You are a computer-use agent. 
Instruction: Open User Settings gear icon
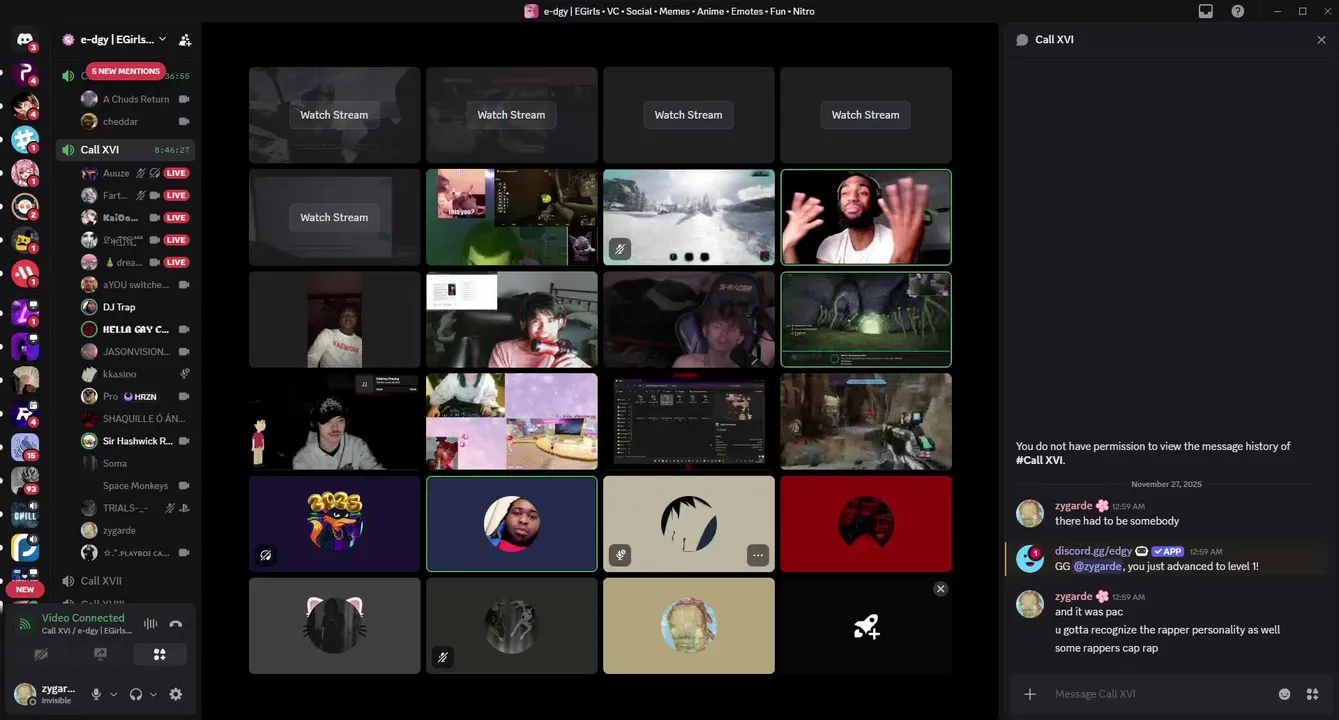coord(176,694)
